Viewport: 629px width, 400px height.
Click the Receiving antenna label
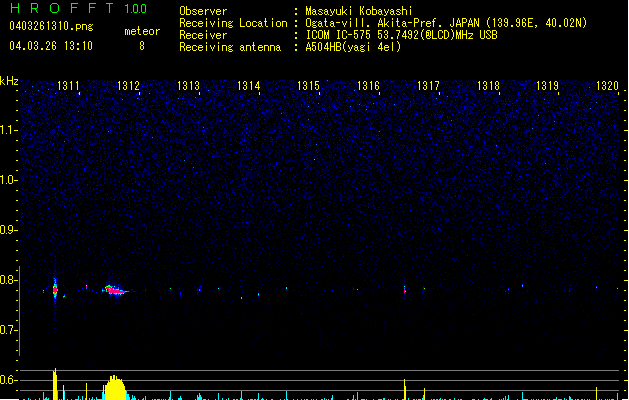(230, 47)
